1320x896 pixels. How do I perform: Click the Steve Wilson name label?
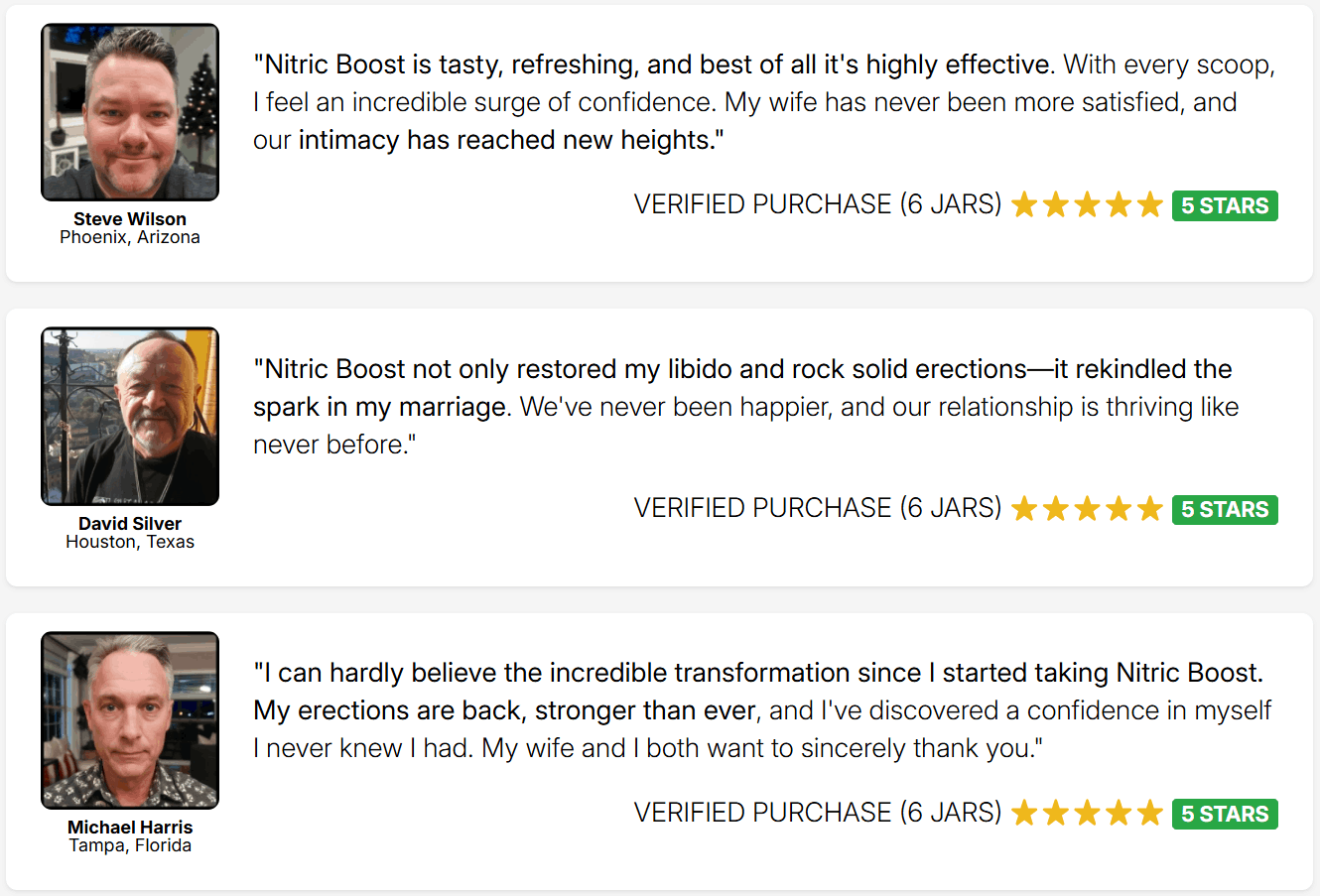pos(130,218)
